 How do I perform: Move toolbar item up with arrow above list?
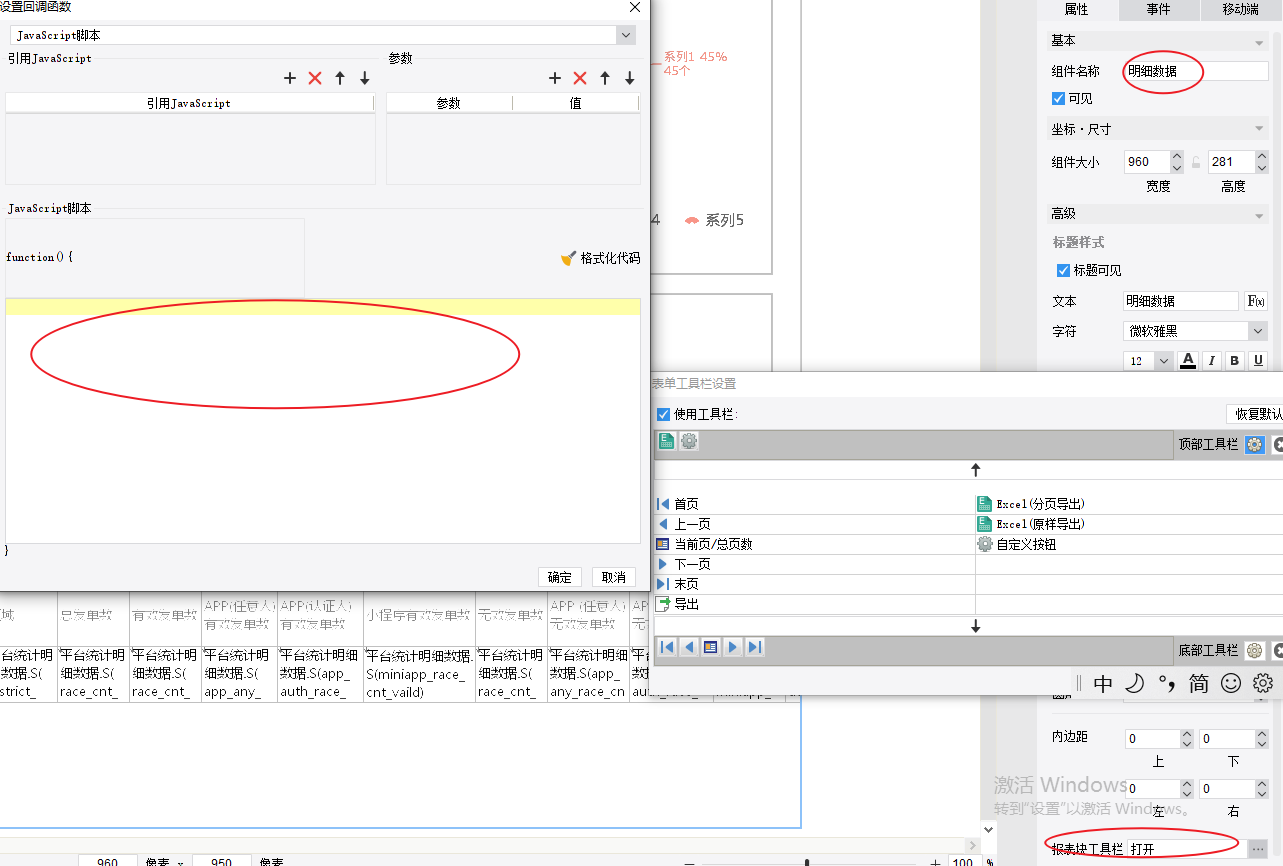click(975, 469)
